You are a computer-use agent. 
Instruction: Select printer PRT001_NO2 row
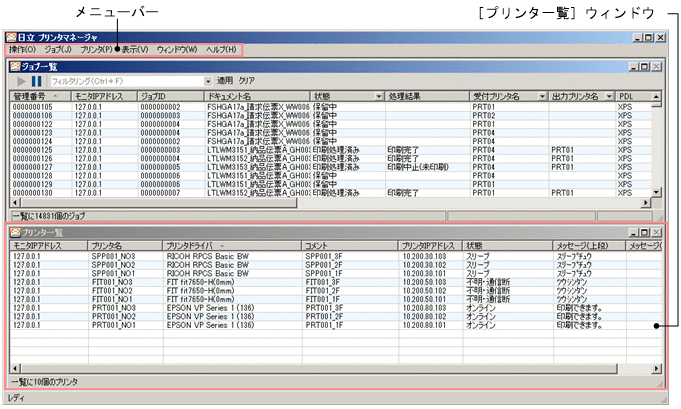336,317
